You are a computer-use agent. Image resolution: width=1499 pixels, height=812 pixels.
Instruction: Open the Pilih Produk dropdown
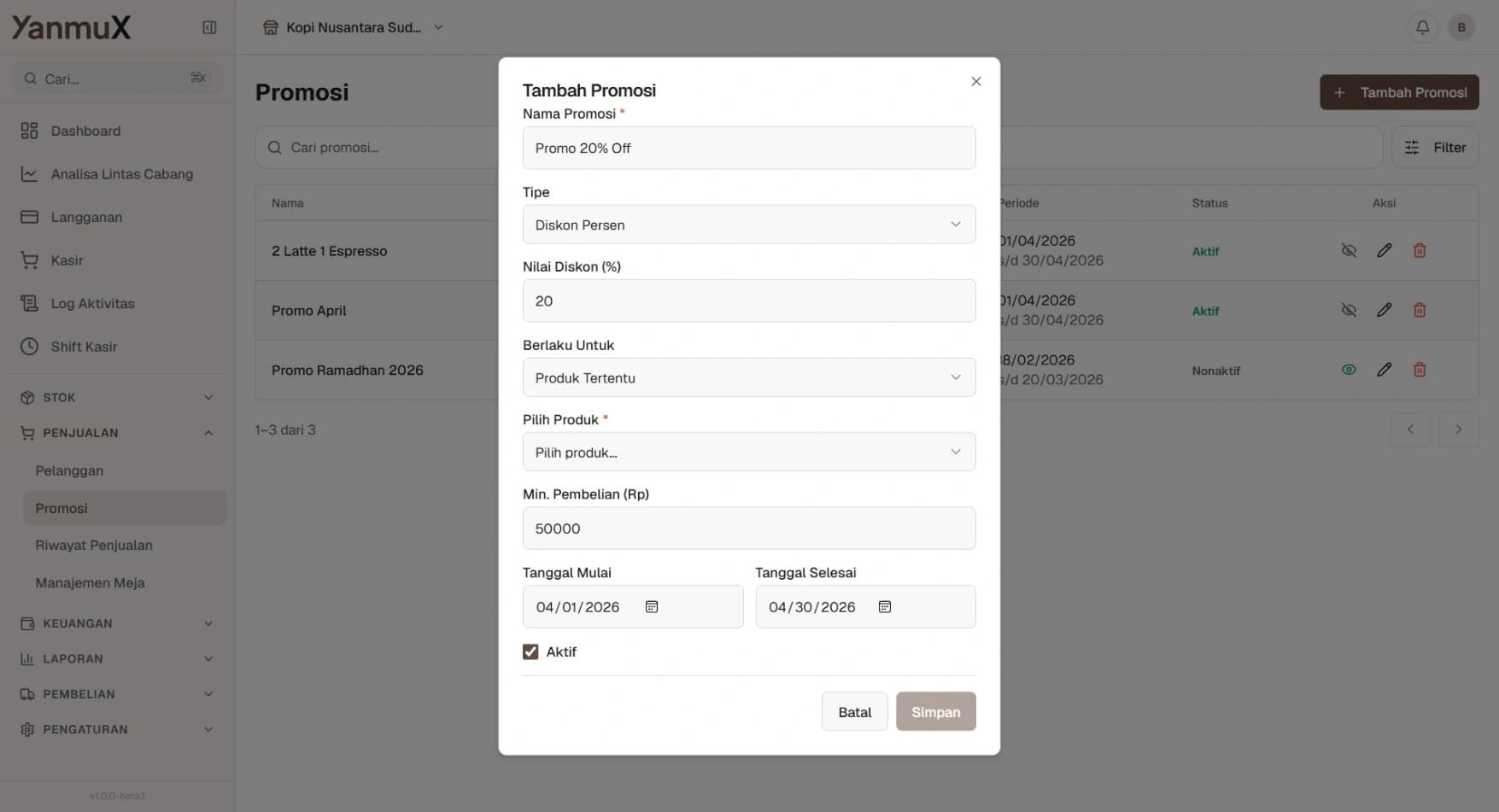748,453
